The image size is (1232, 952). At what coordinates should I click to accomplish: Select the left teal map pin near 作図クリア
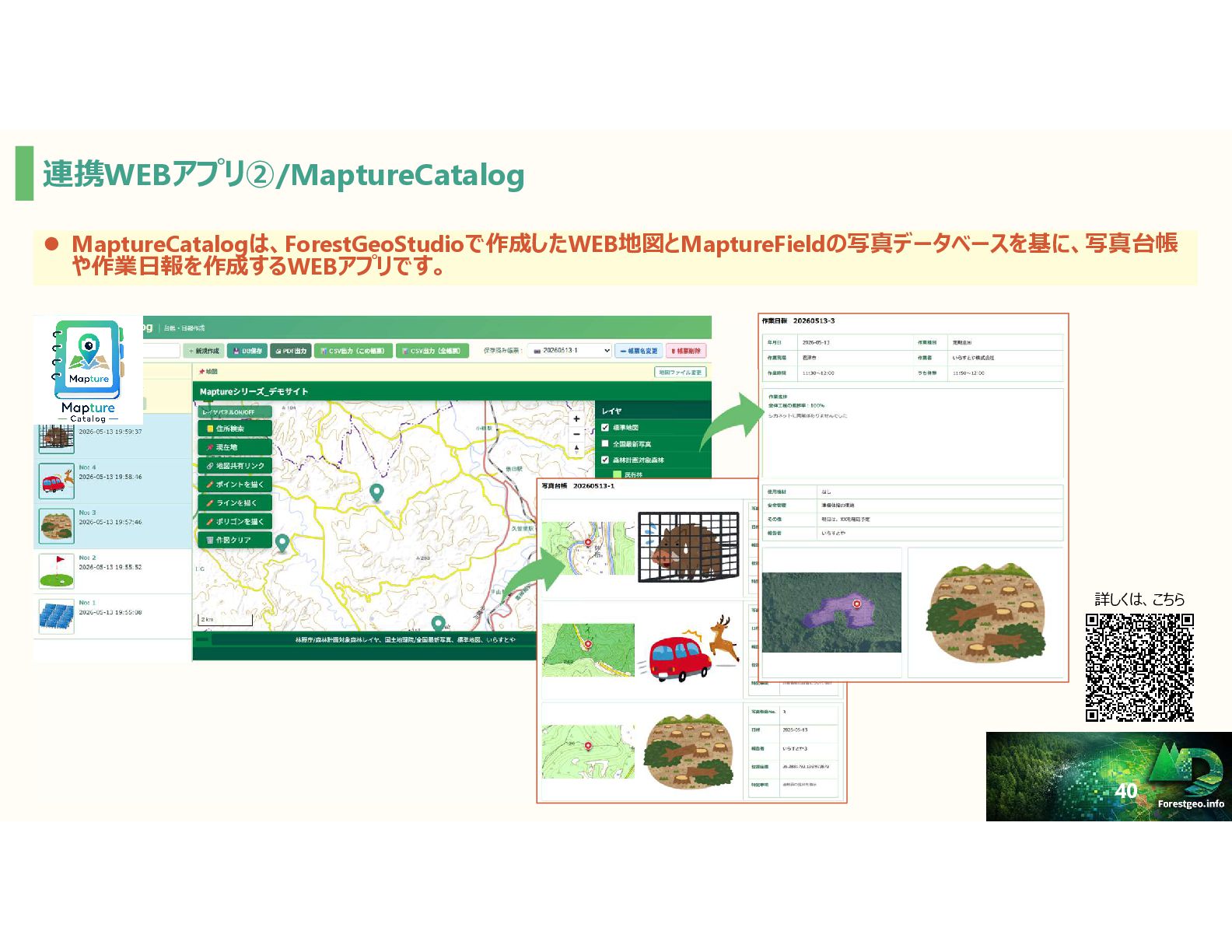pos(282,543)
